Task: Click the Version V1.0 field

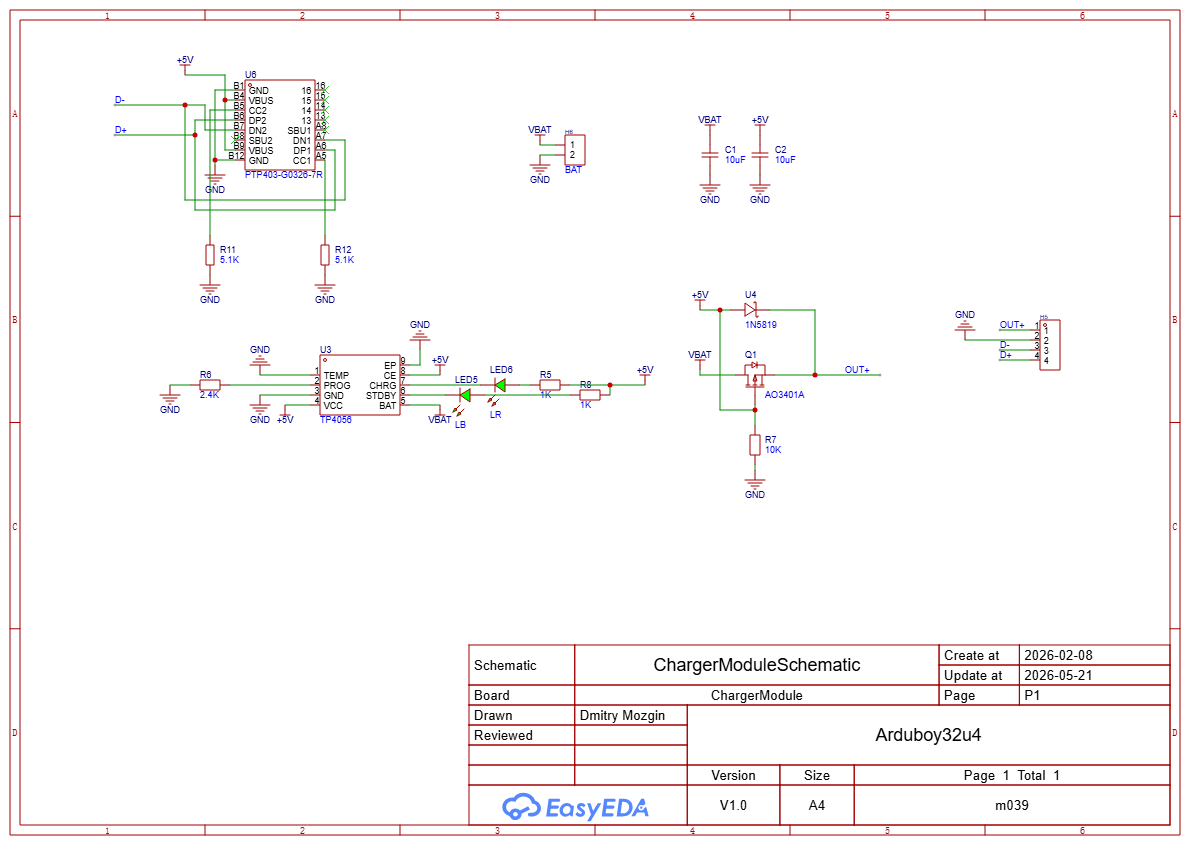Action: pos(733,806)
